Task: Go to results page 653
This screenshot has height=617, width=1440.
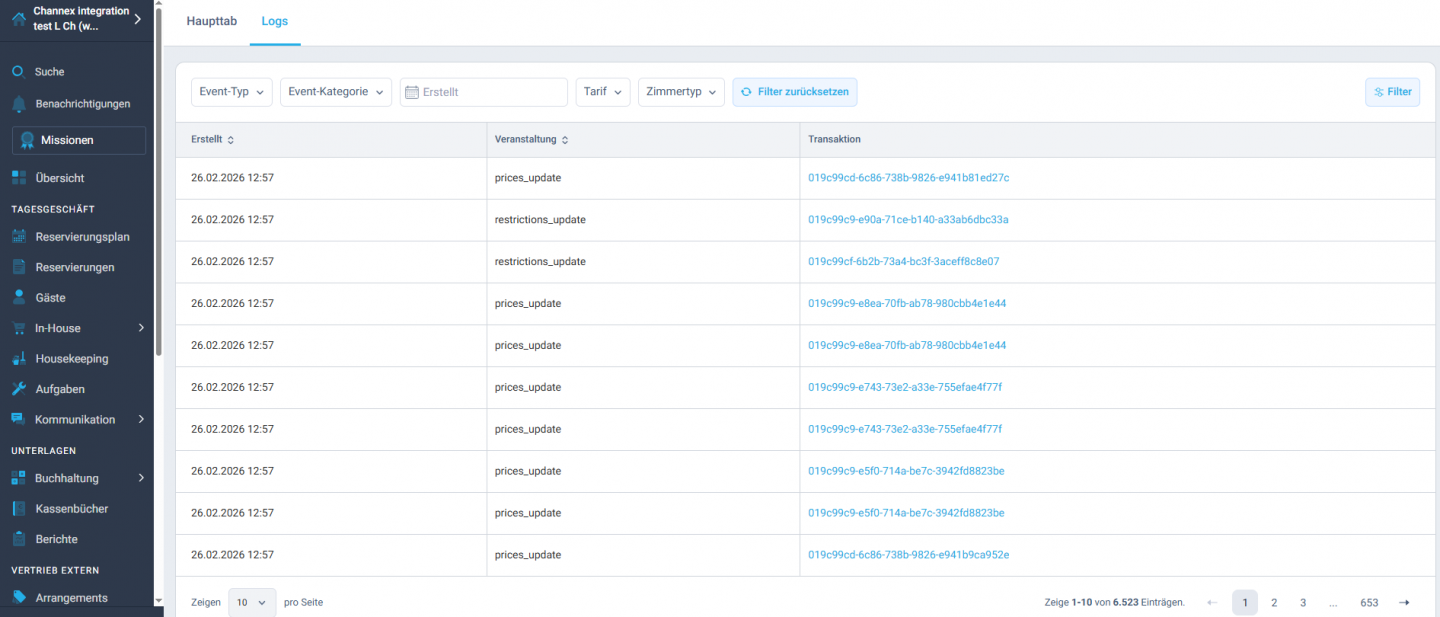Action: pos(1369,602)
